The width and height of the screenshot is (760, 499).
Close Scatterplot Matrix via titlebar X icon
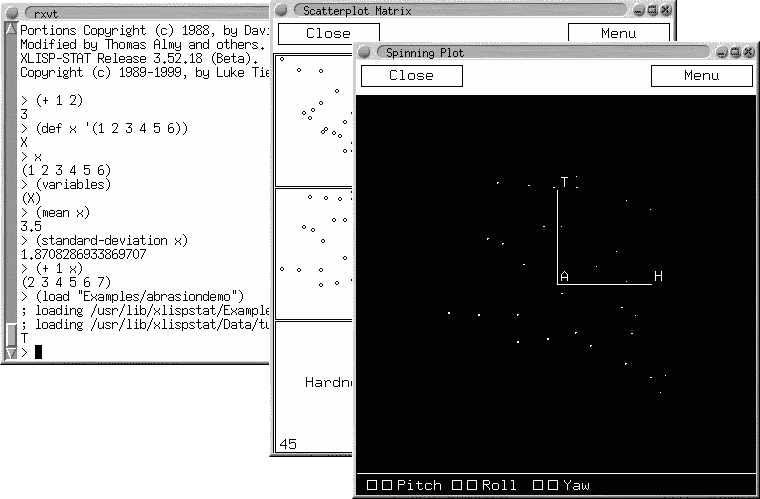tap(666, 10)
